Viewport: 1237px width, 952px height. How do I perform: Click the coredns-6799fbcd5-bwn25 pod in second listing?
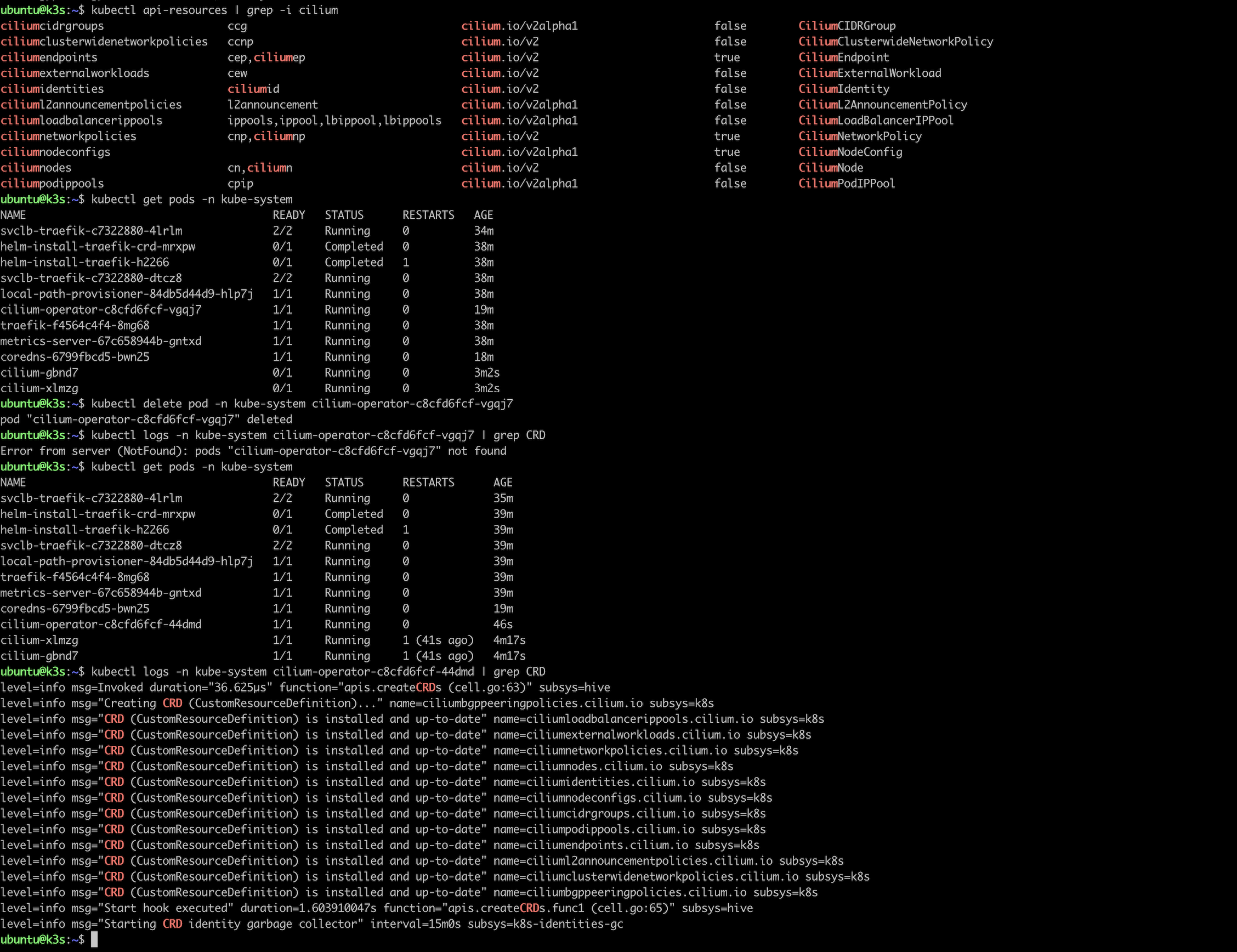click(75, 609)
